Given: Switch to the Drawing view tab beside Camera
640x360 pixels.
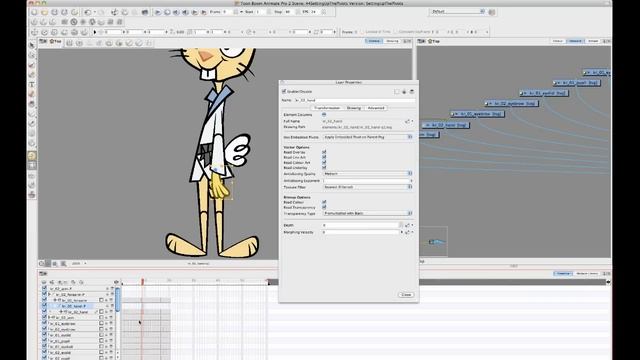Looking at the screenshot, I should point(392,41).
